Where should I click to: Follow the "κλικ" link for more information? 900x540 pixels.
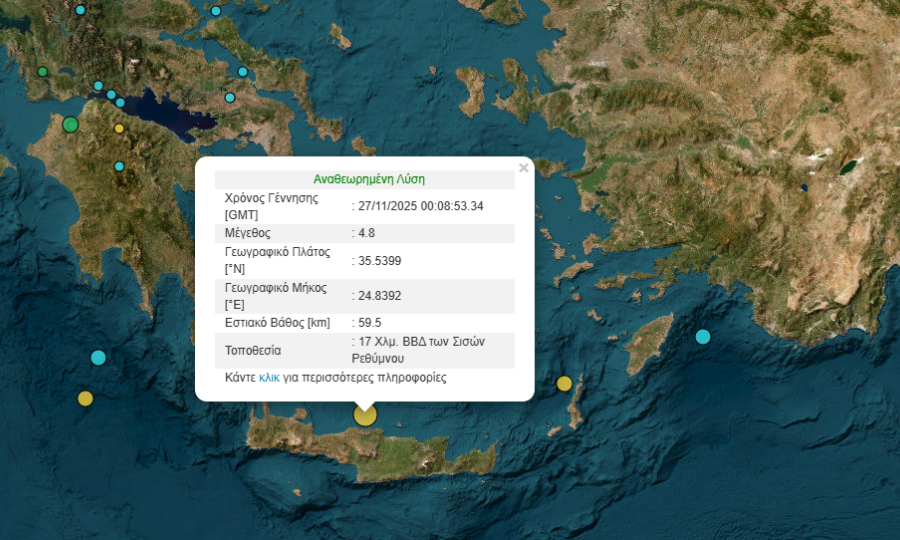(269, 378)
